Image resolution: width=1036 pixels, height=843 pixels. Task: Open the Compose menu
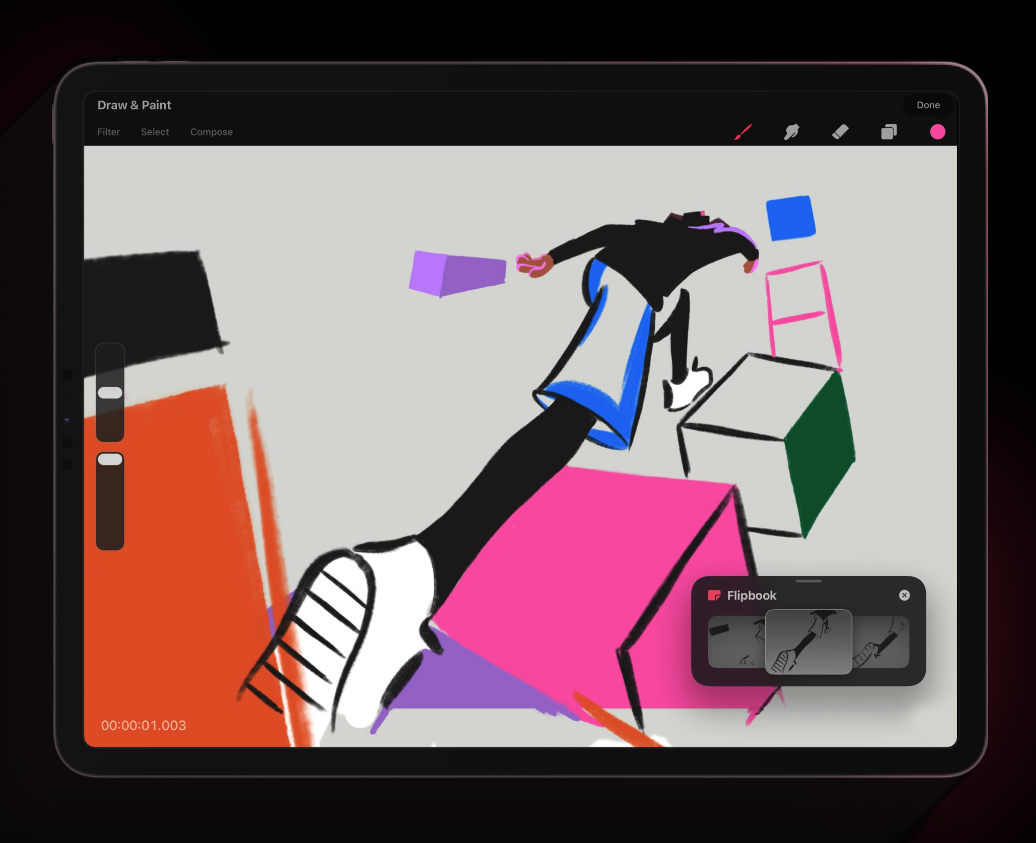(211, 132)
